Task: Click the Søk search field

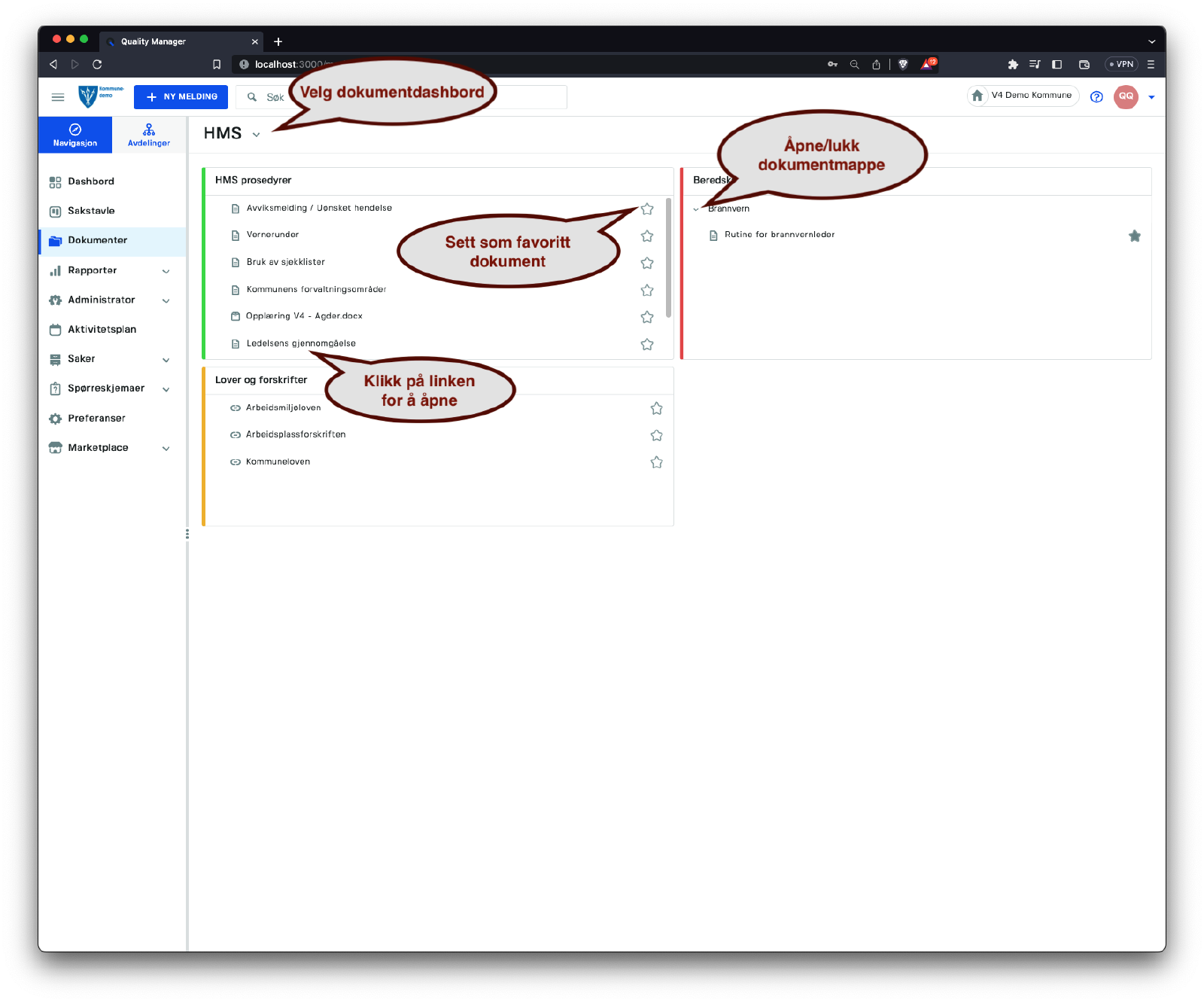Action: tap(275, 98)
